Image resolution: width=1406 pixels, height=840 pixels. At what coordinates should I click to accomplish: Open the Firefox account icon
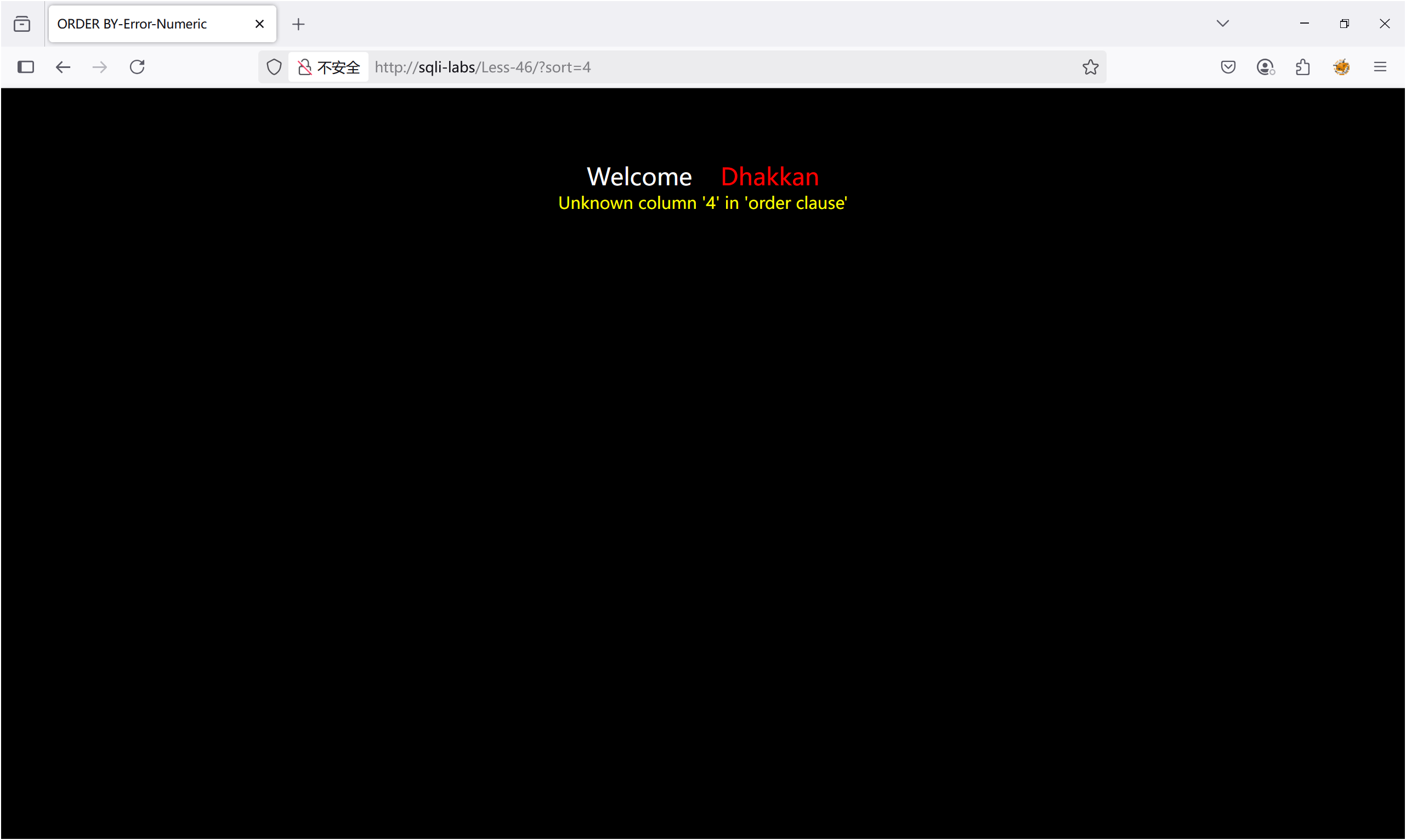click(x=1265, y=67)
